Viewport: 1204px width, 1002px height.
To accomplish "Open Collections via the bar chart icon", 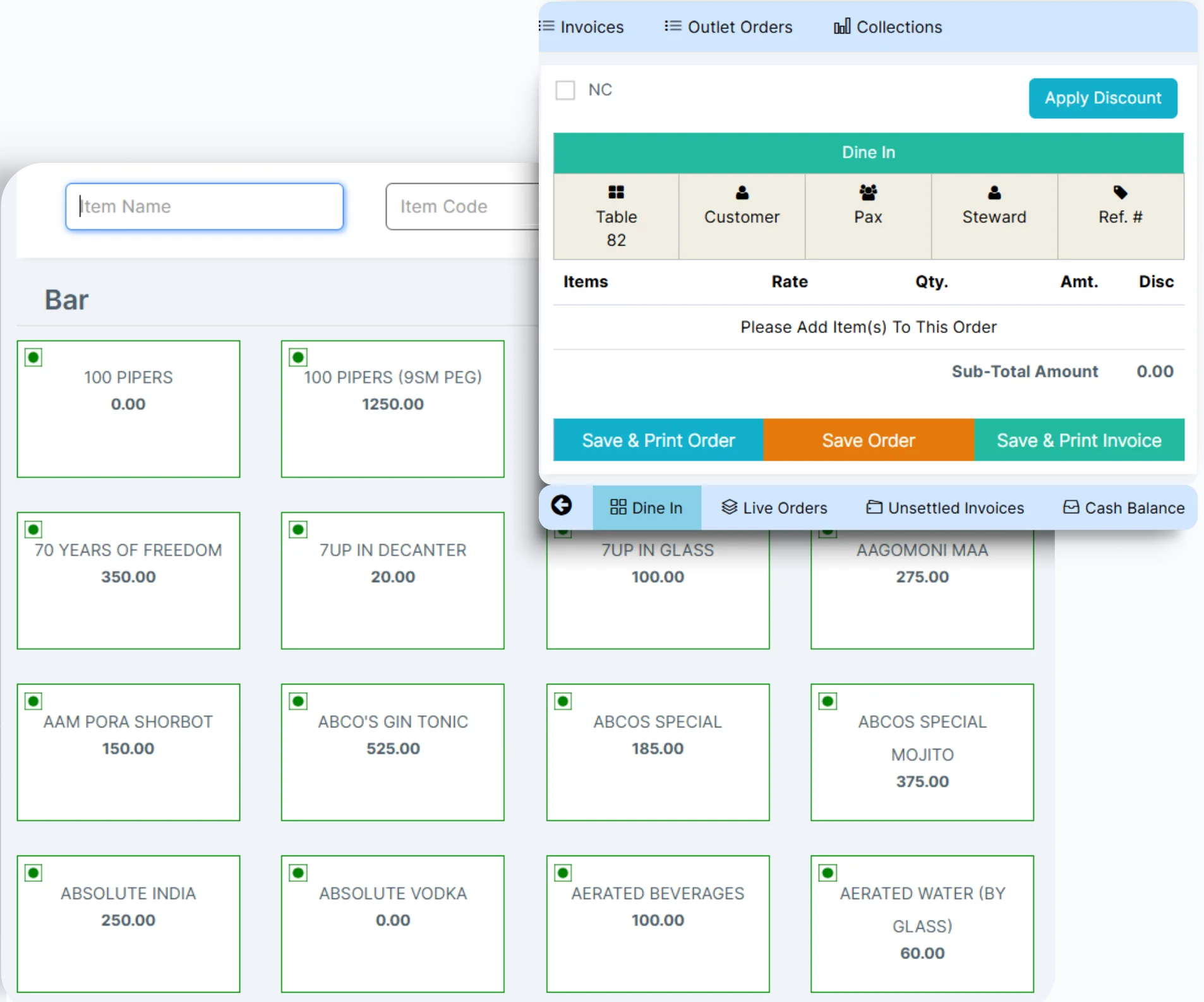I will (x=841, y=27).
